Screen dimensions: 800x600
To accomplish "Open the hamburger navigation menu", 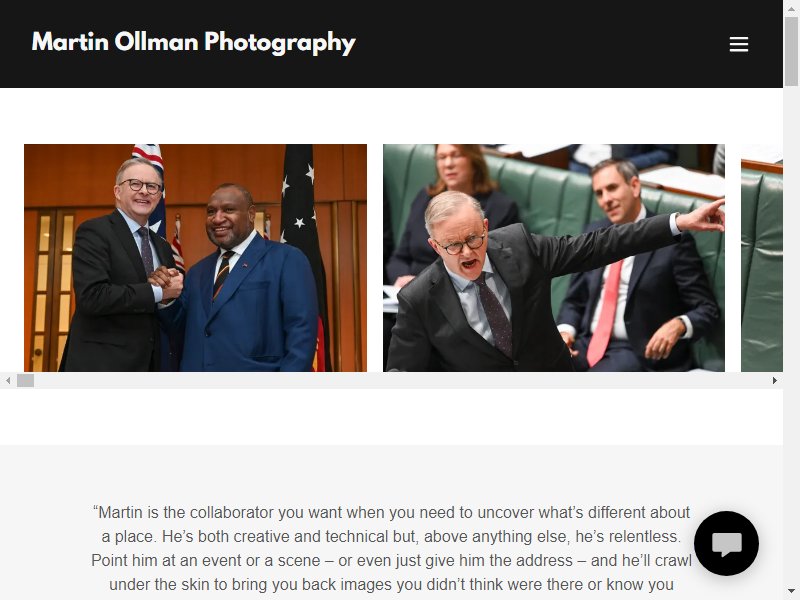I will [x=738, y=44].
